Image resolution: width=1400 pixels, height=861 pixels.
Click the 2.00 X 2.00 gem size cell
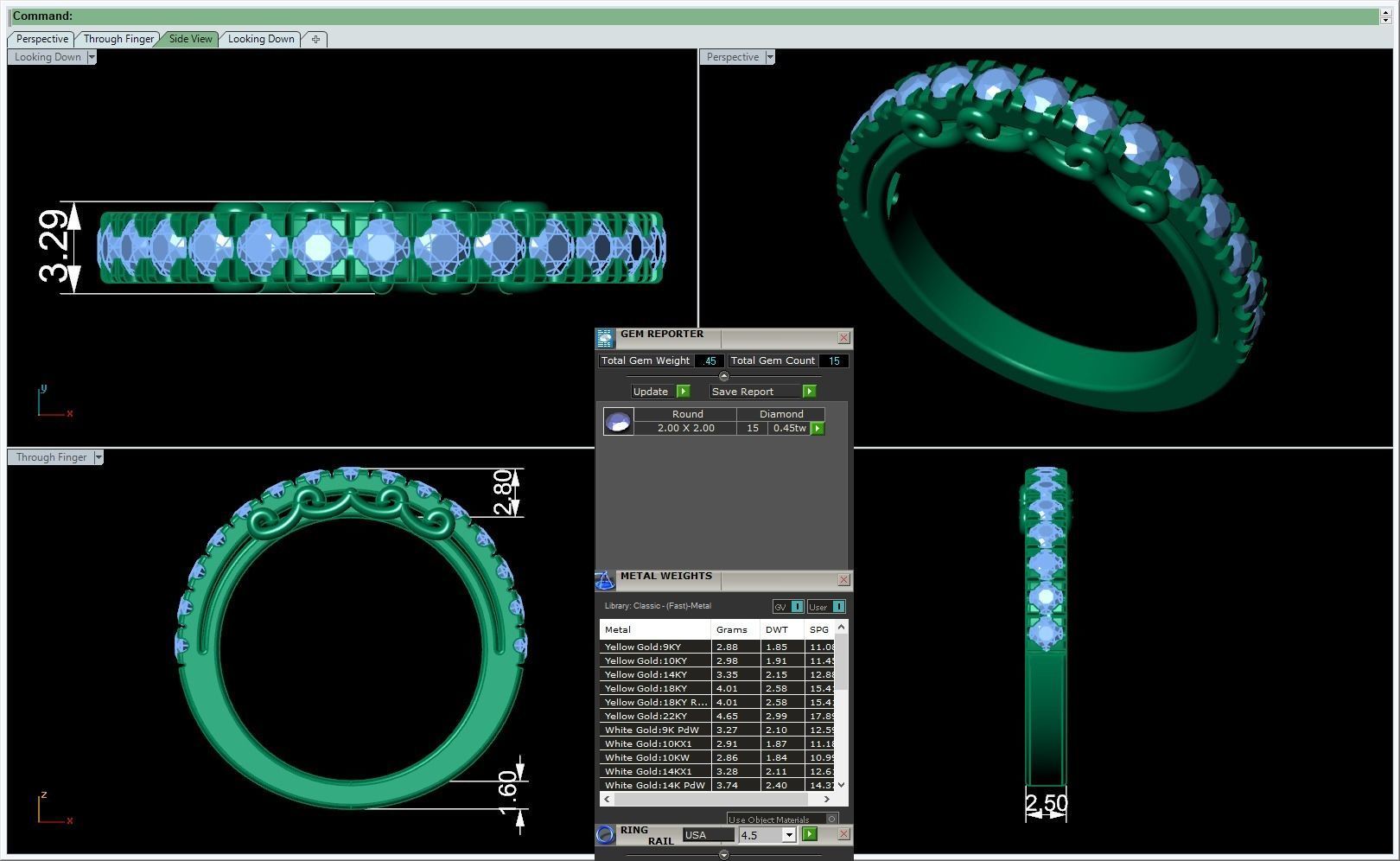point(686,428)
